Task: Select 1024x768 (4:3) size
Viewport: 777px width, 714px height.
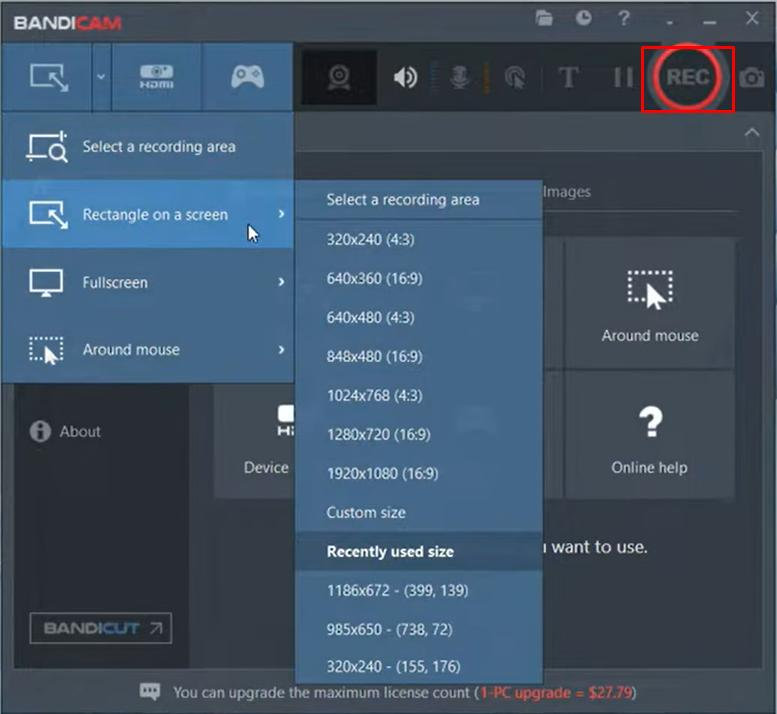Action: tap(419, 395)
